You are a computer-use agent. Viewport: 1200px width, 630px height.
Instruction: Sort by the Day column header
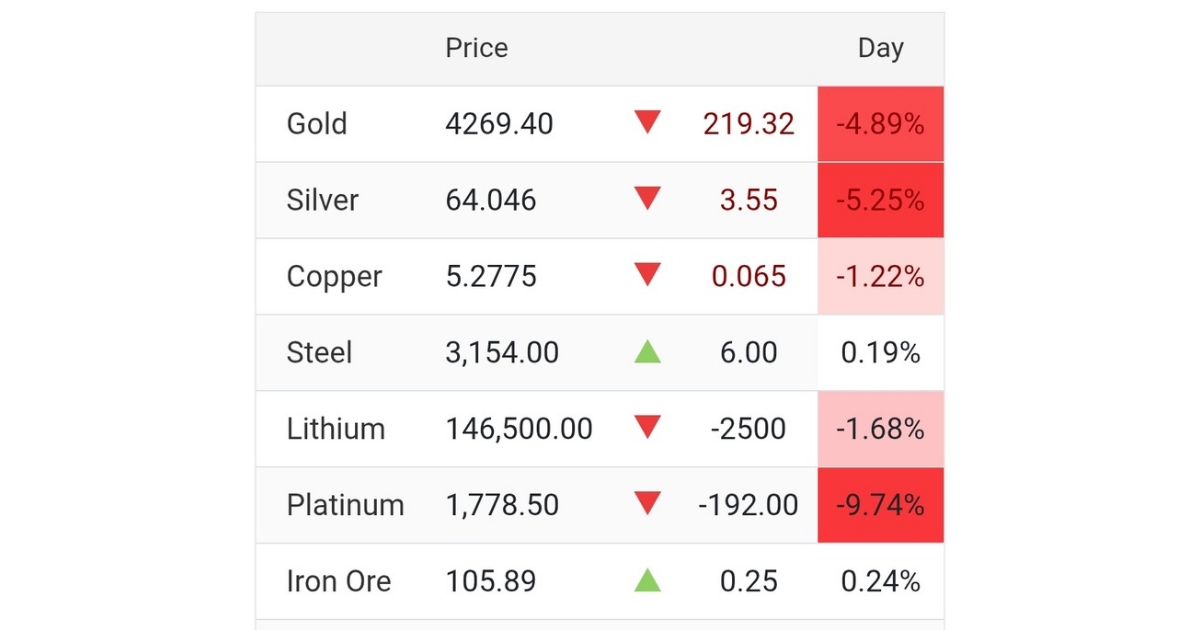pyautogui.click(x=881, y=49)
